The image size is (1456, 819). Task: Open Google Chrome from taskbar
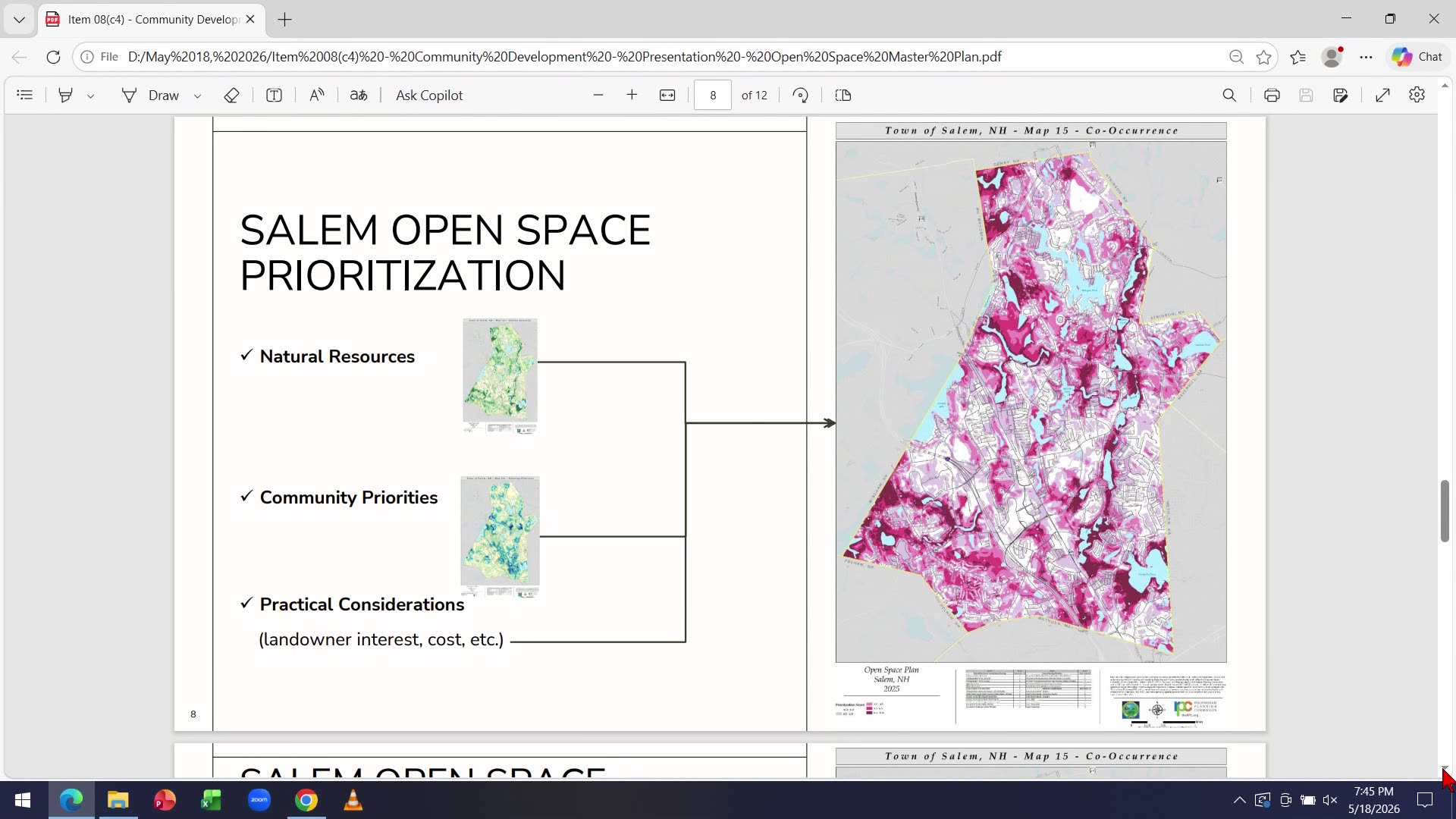(x=306, y=800)
